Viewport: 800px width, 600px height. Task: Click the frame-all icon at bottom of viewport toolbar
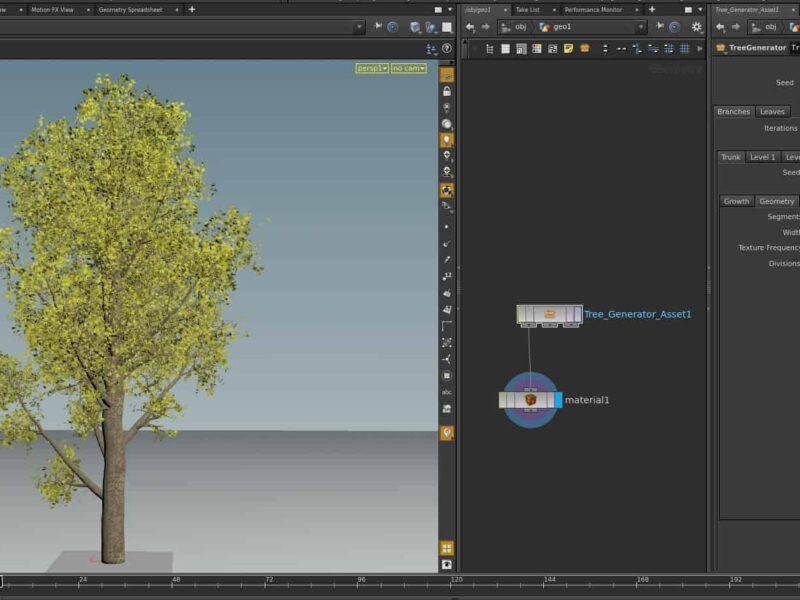(445, 546)
